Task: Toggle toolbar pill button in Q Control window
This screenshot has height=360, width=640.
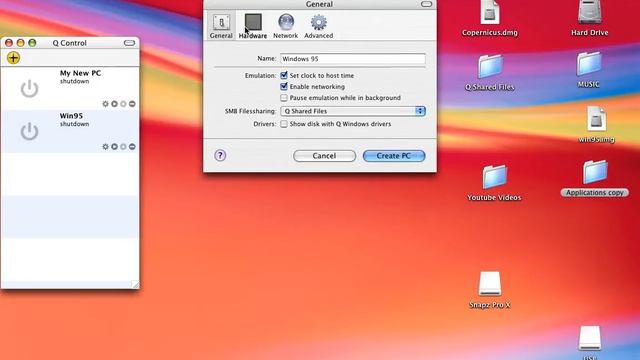Action: coord(129,43)
